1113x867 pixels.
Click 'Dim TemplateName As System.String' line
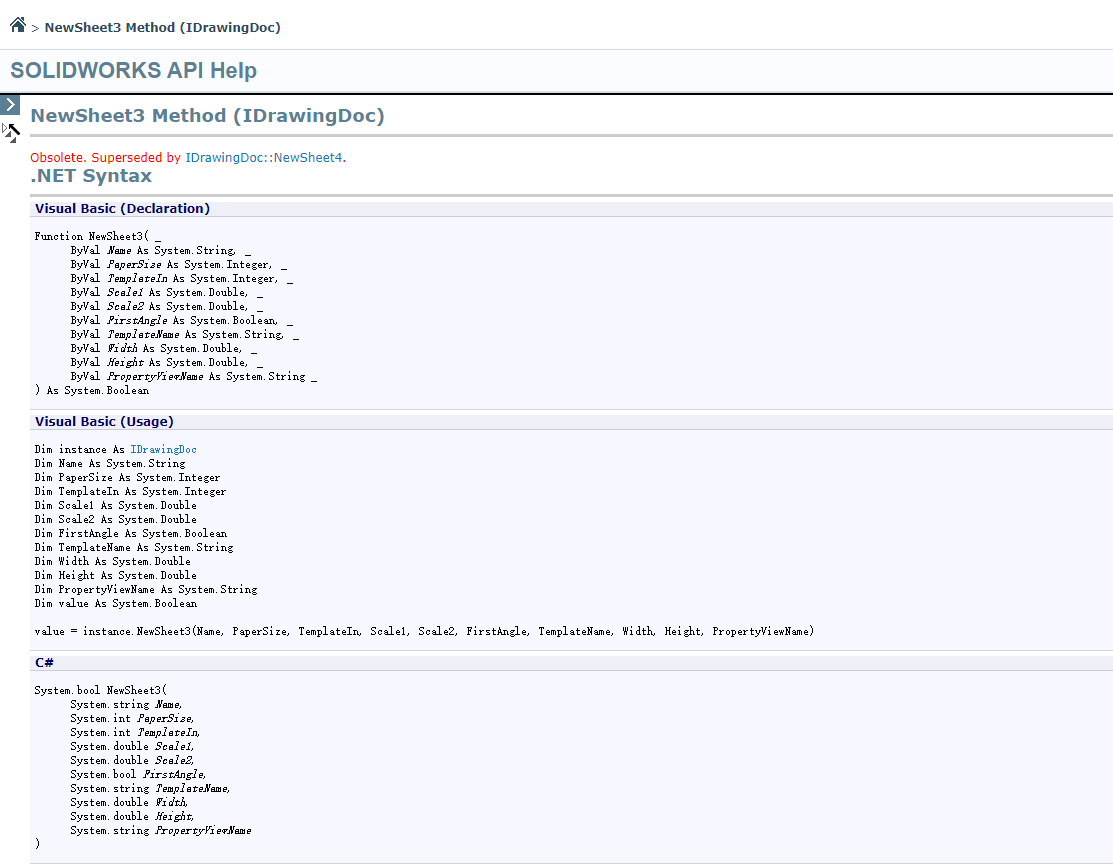[x=134, y=547]
